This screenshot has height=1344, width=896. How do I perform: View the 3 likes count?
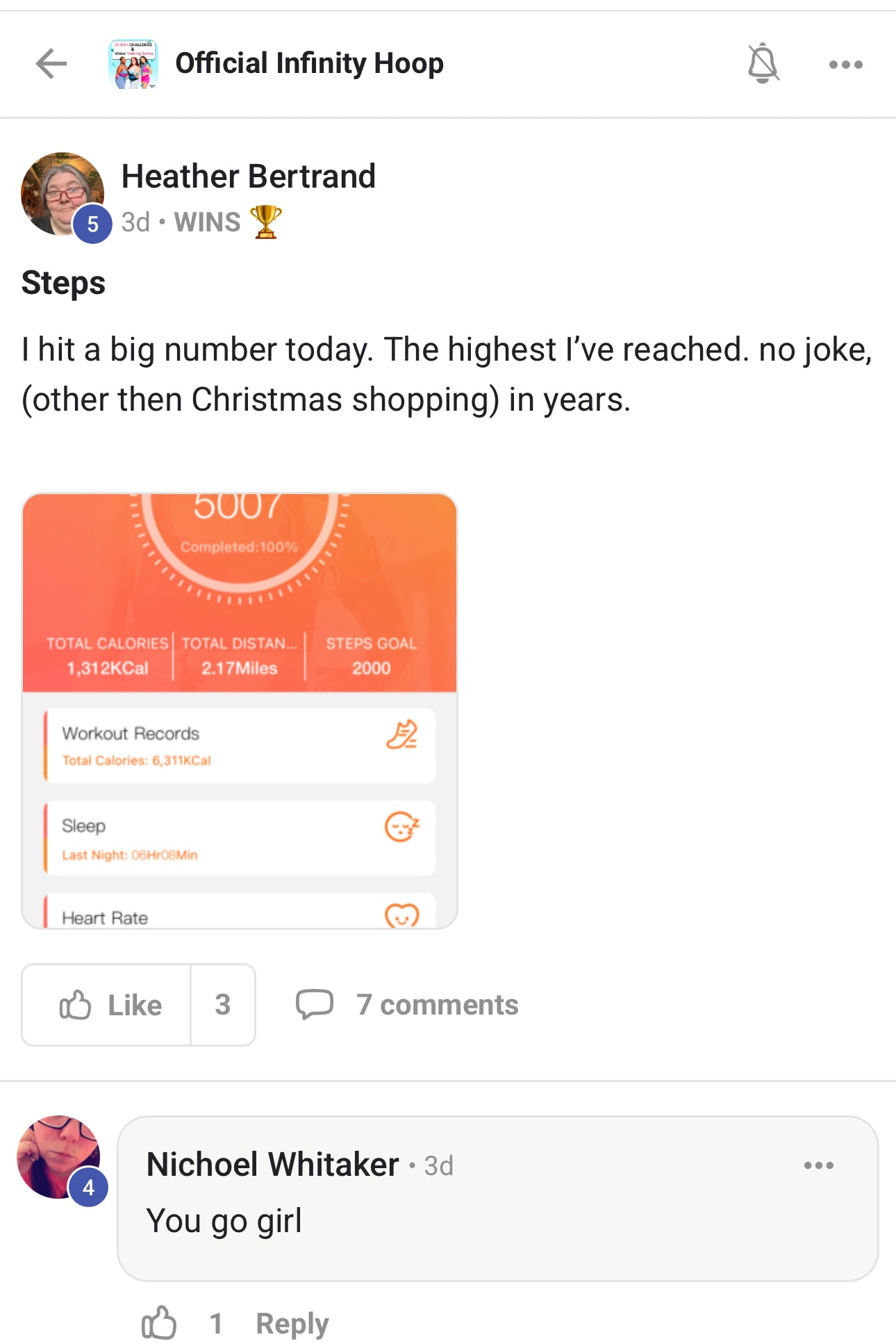pyautogui.click(x=222, y=1005)
